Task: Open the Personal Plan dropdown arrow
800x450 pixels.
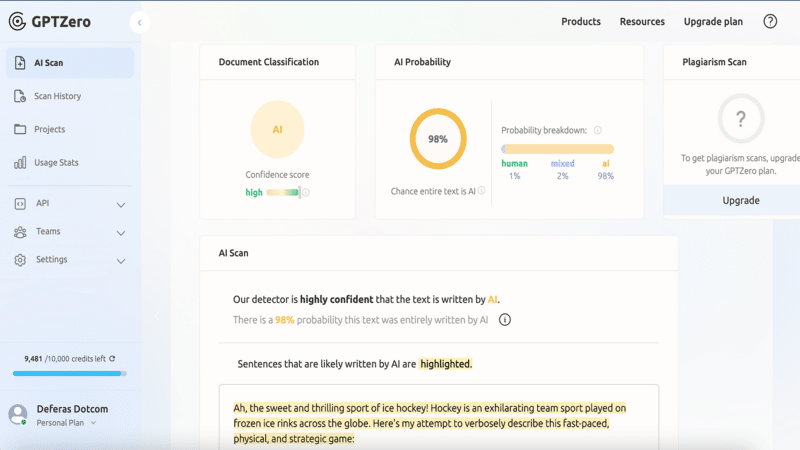Action: [x=93, y=422]
